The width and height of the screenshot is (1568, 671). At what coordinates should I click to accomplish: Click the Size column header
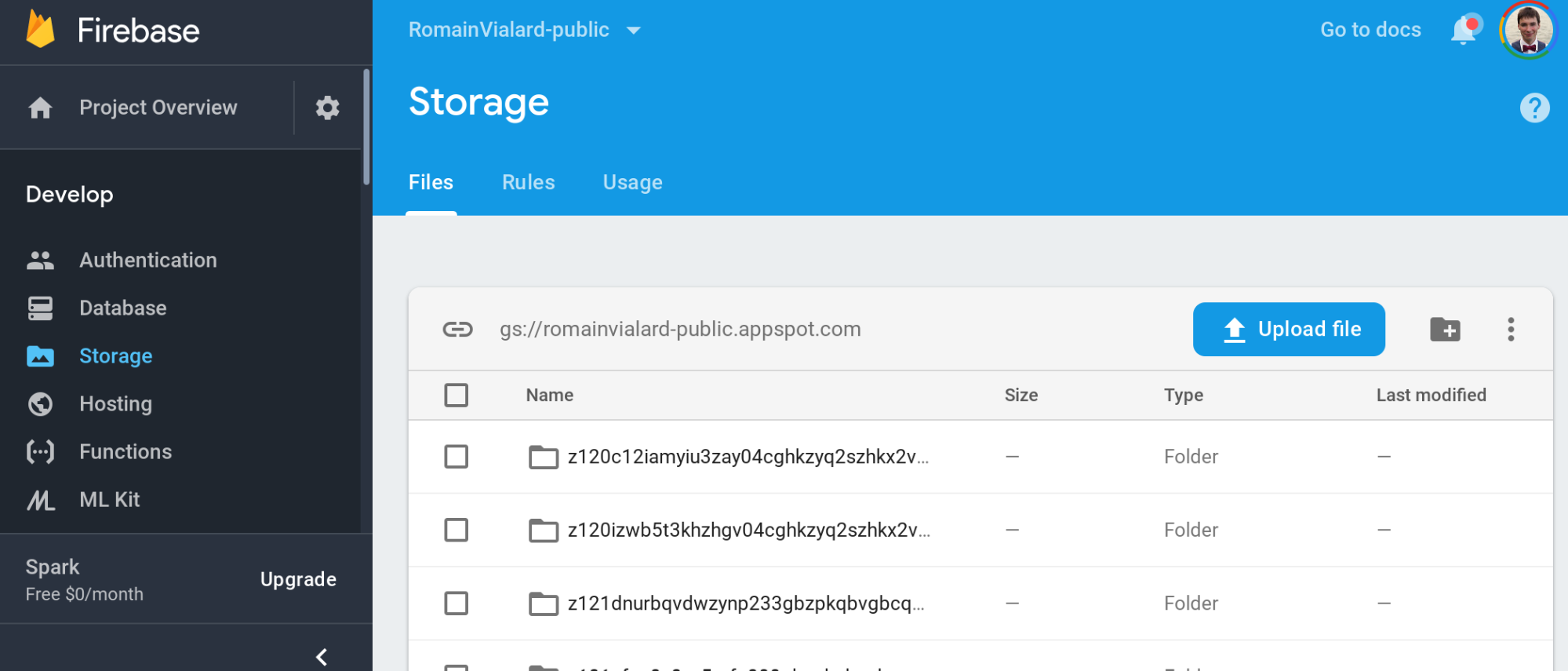click(x=1020, y=395)
